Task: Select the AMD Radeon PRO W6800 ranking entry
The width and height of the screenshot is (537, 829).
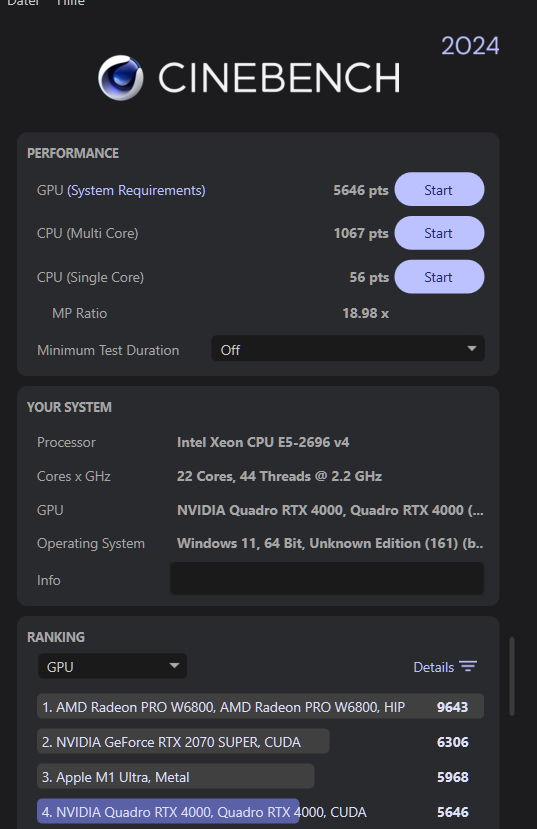Action: [x=260, y=706]
